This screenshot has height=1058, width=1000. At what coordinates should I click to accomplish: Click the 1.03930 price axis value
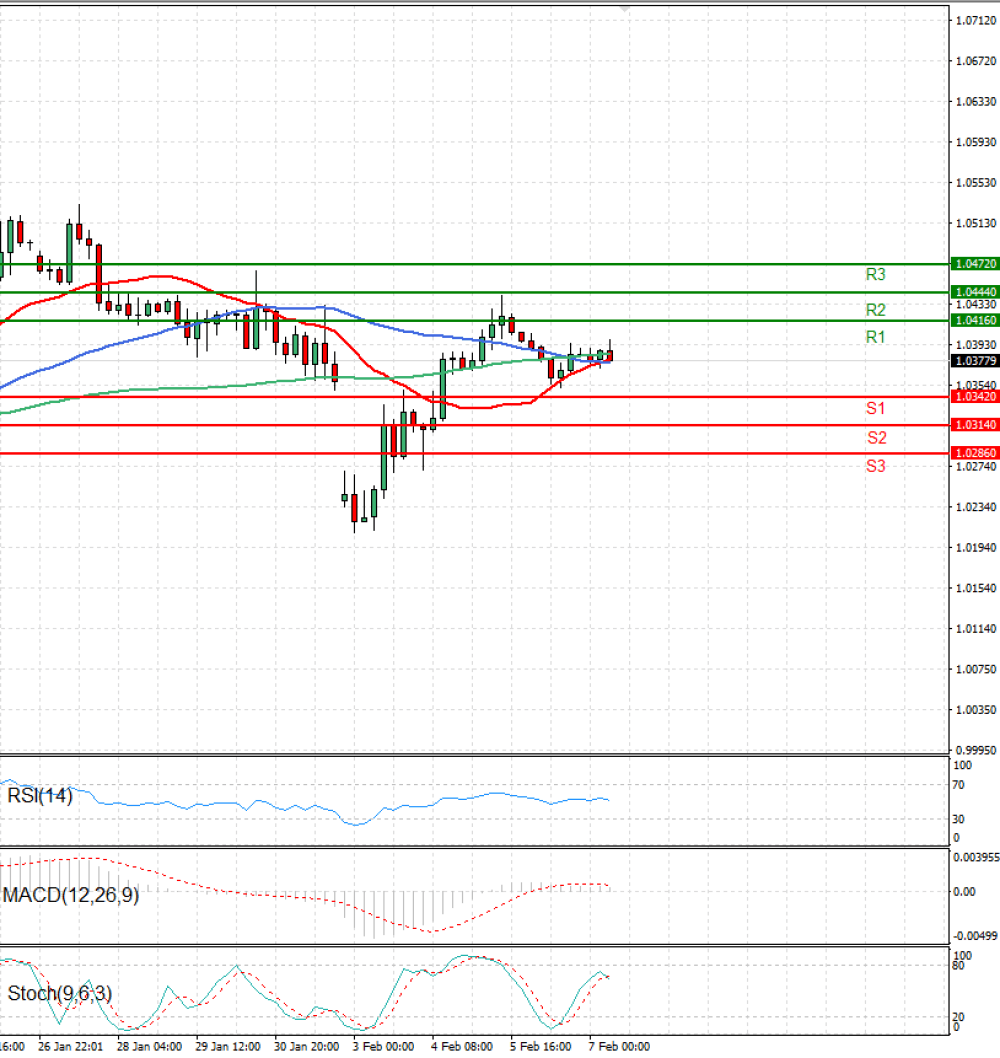(976, 345)
